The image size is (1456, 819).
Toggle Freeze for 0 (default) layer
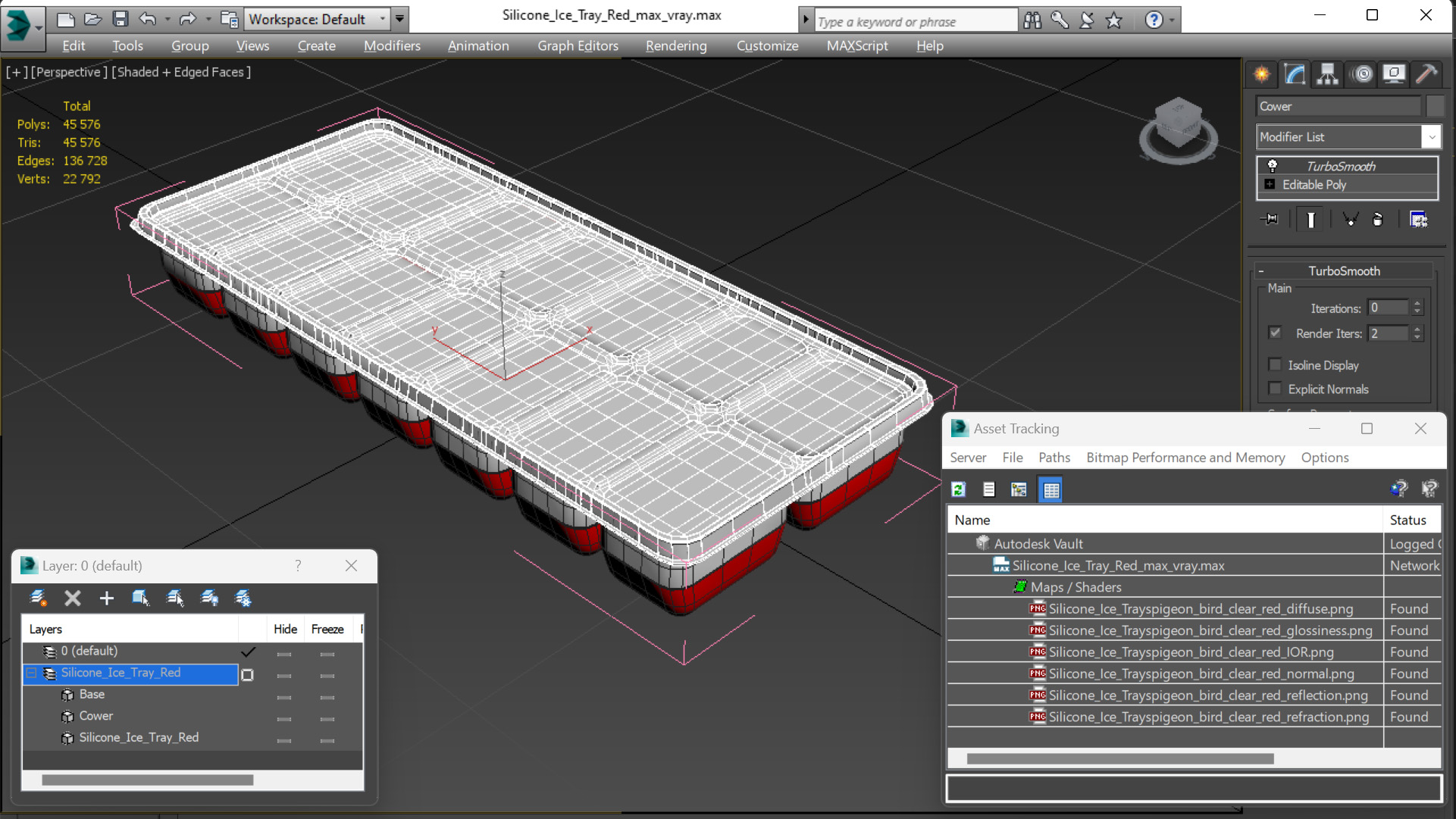tap(327, 654)
